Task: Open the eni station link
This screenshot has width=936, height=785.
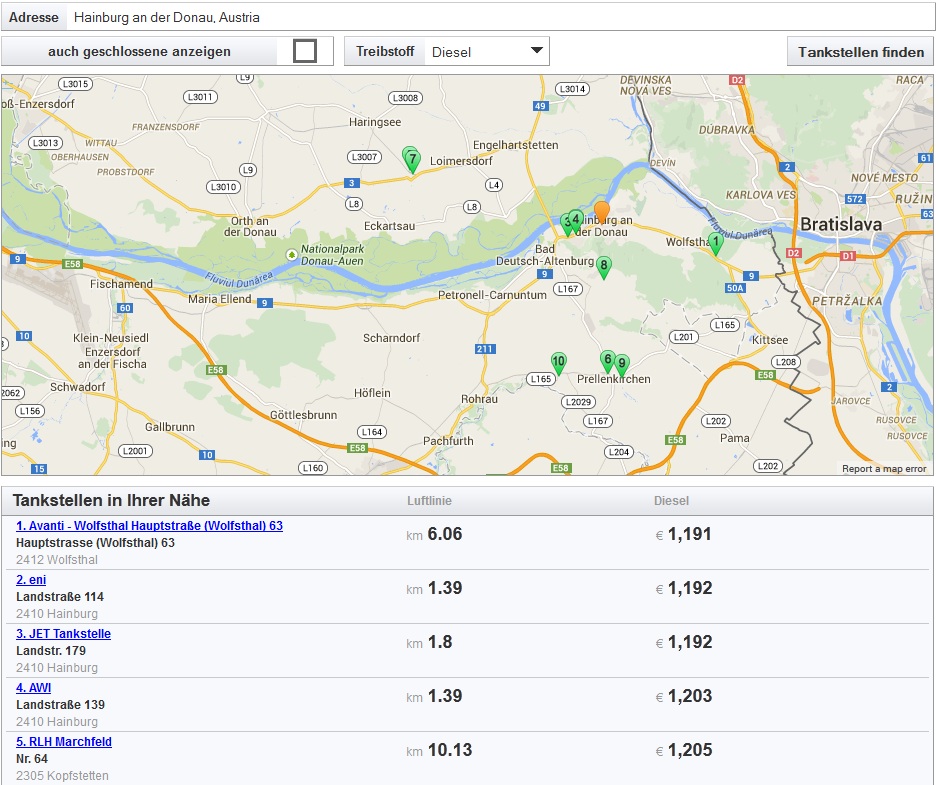Action: pos(31,580)
